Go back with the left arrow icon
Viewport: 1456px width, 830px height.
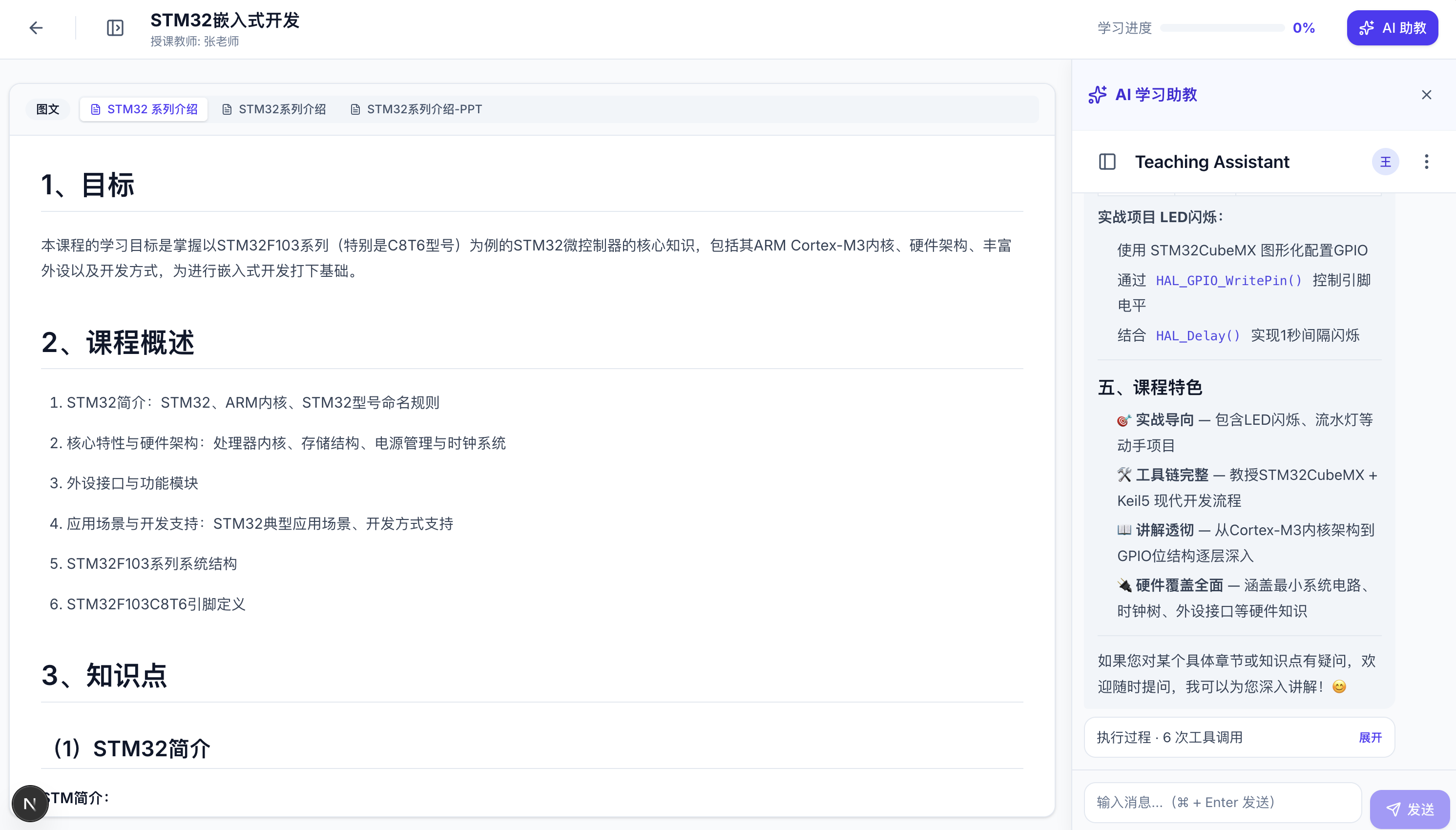point(36,28)
